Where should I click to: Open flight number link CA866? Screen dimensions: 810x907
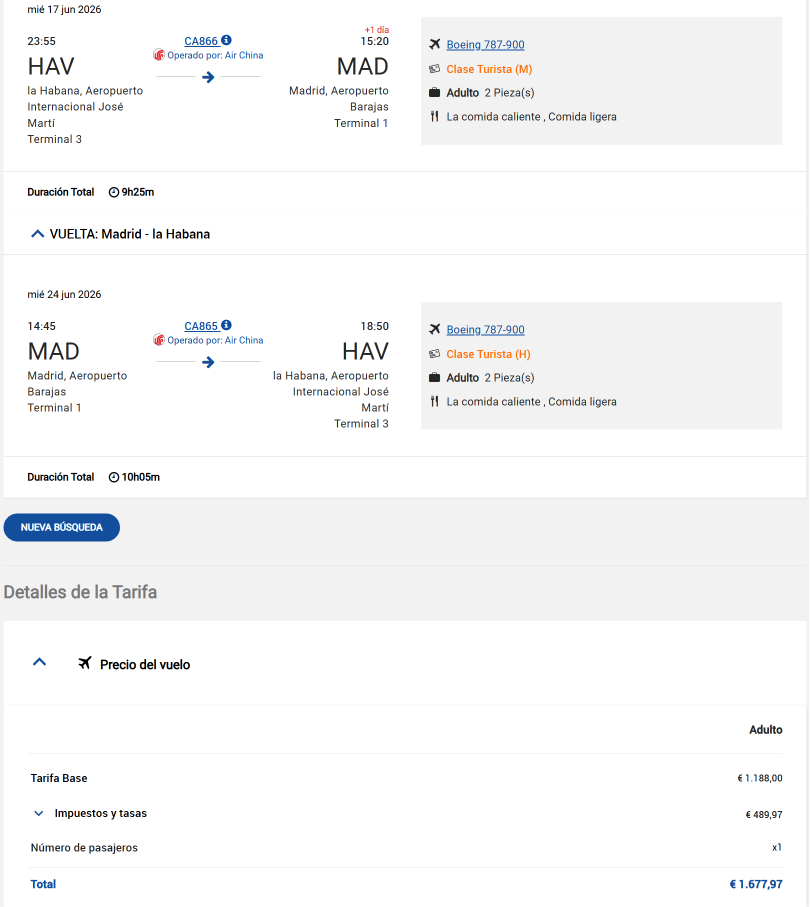point(201,41)
